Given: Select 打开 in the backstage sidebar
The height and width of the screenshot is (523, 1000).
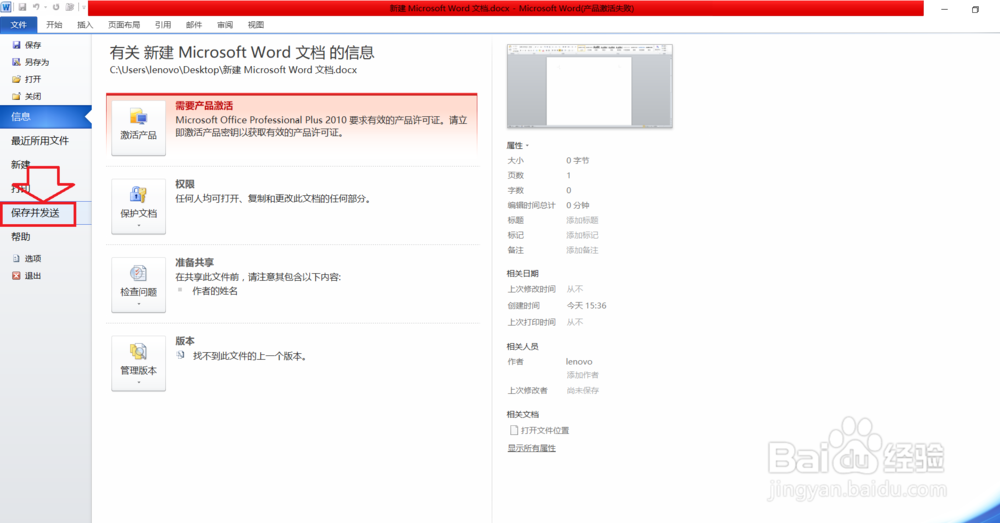Looking at the screenshot, I should pos(27,79).
